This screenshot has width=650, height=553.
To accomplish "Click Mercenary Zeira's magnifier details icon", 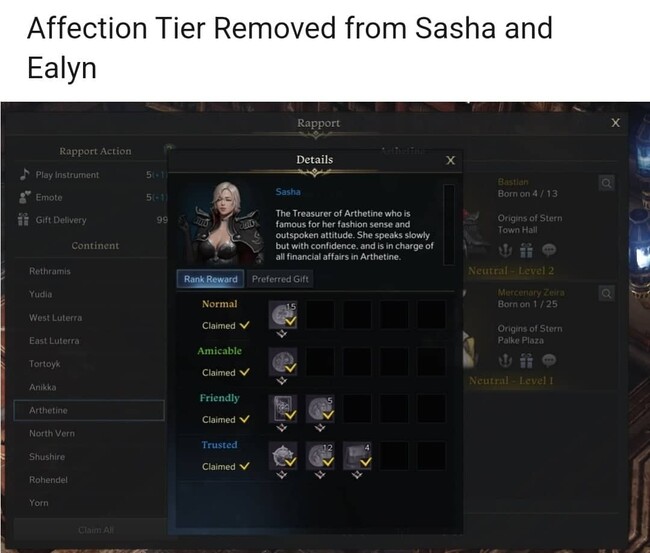I will point(606,294).
